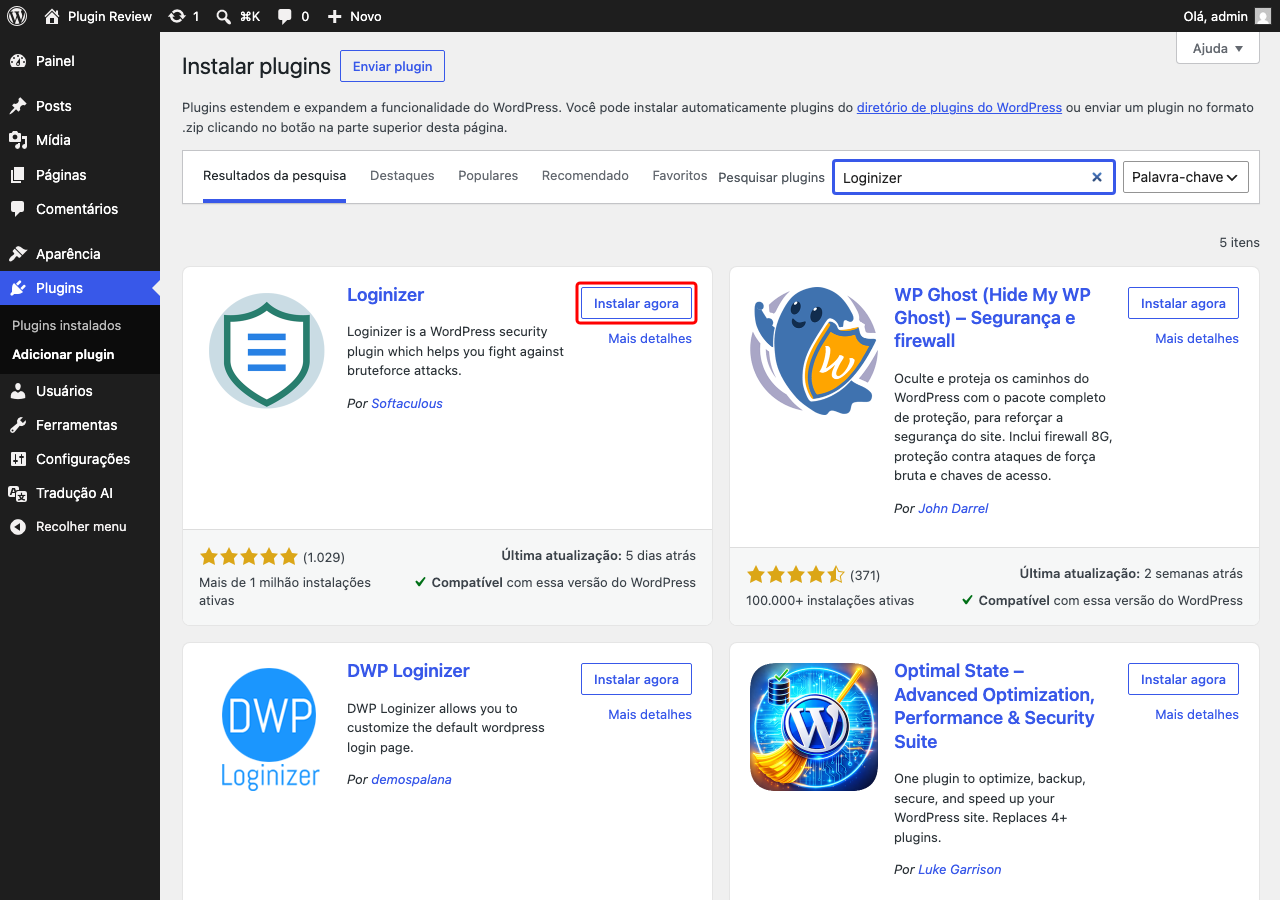Image resolution: width=1280 pixels, height=900 pixels.
Task: Click the Pesquisar plugins label
Action: (771, 177)
